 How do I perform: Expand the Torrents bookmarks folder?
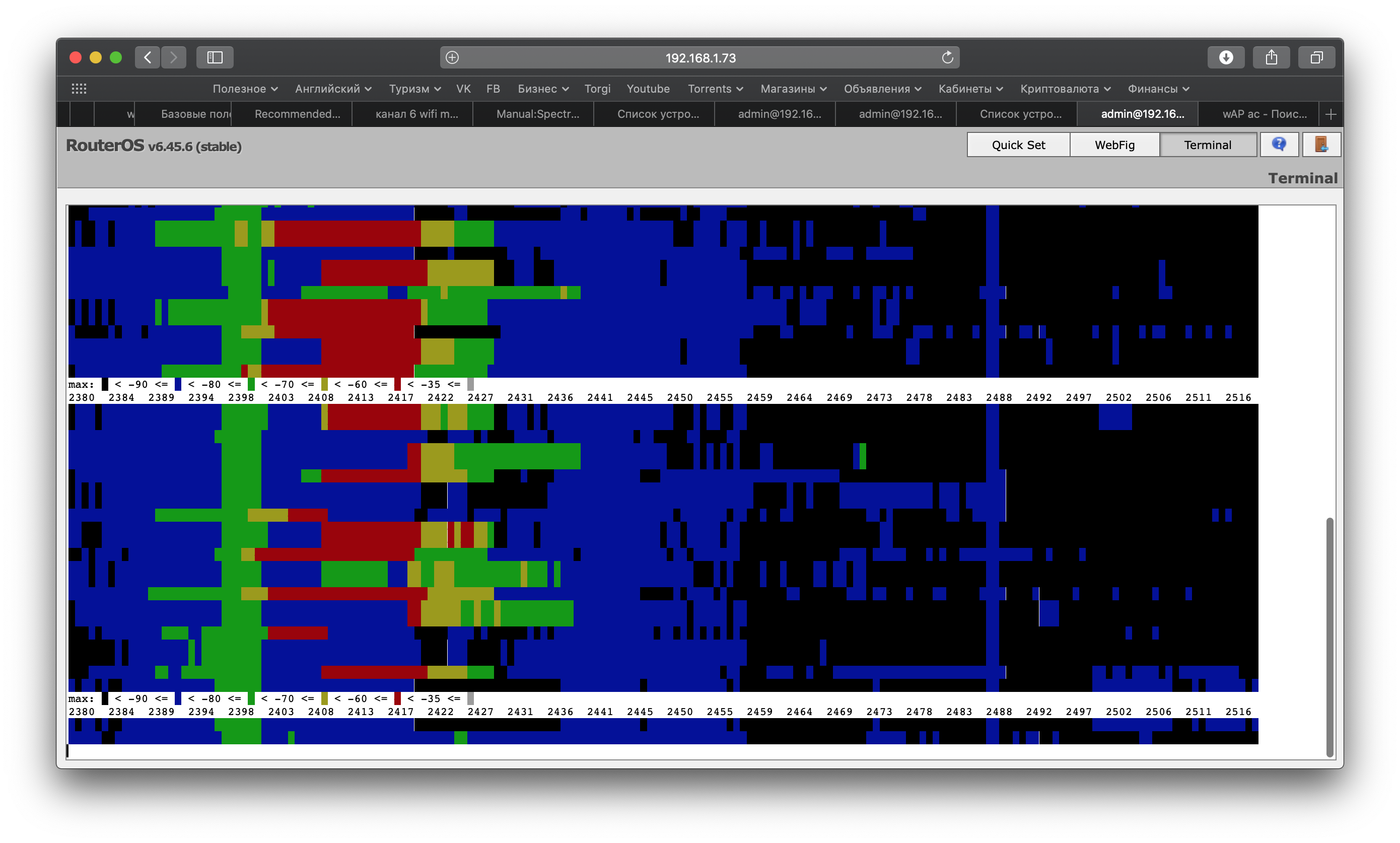(715, 89)
